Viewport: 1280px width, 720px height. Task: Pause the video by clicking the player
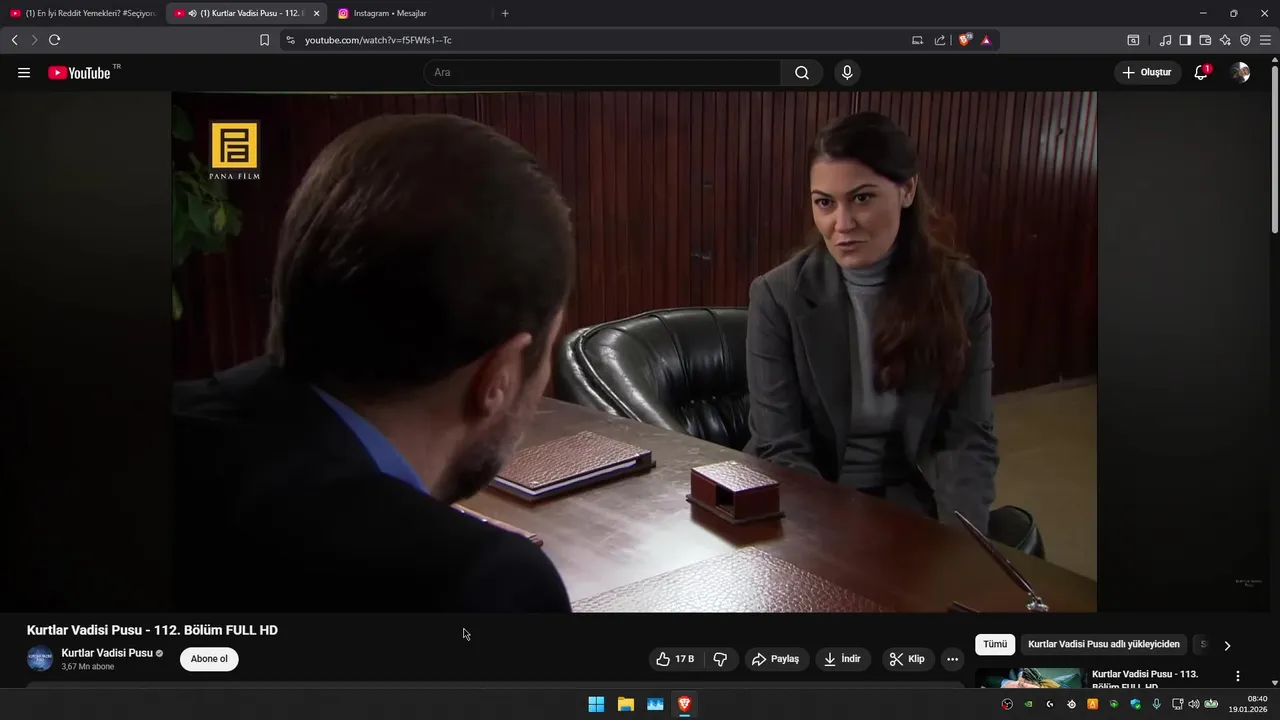[x=634, y=352]
